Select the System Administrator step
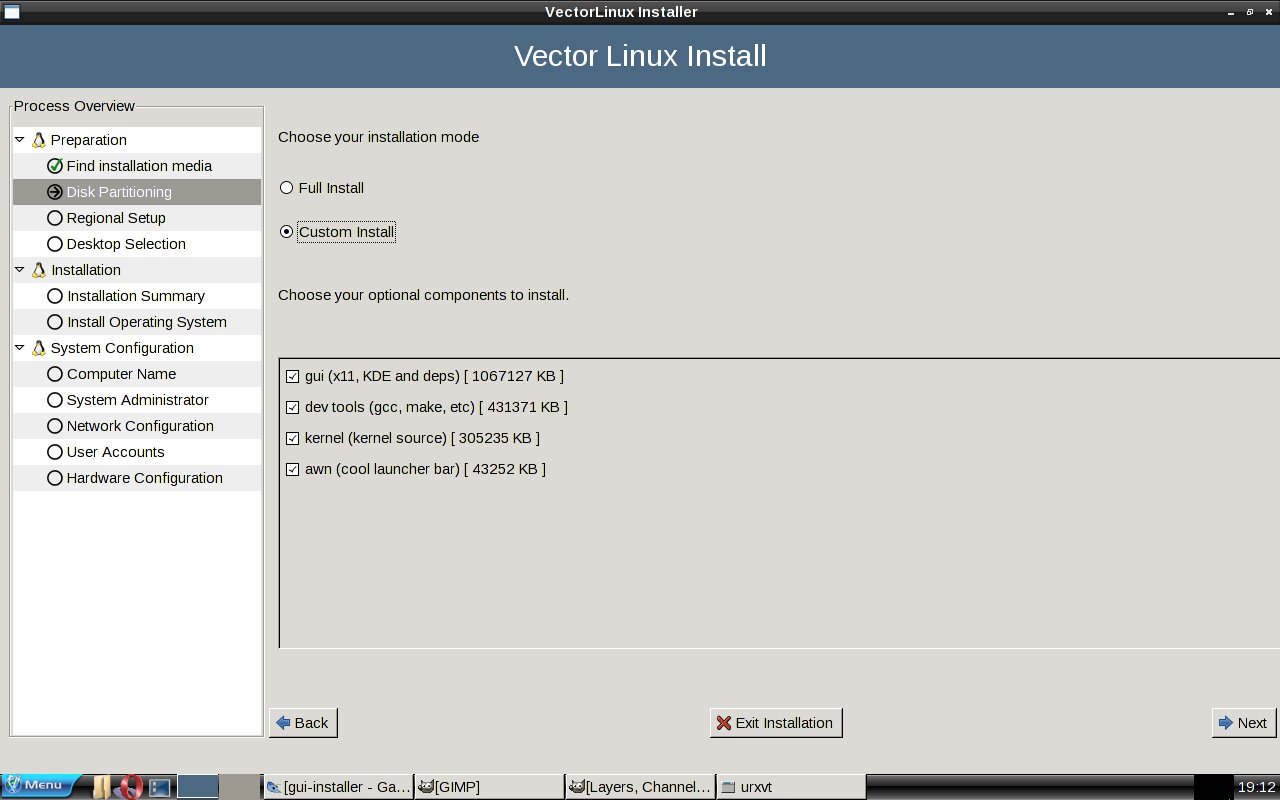The width and height of the screenshot is (1280, 800). click(x=137, y=400)
